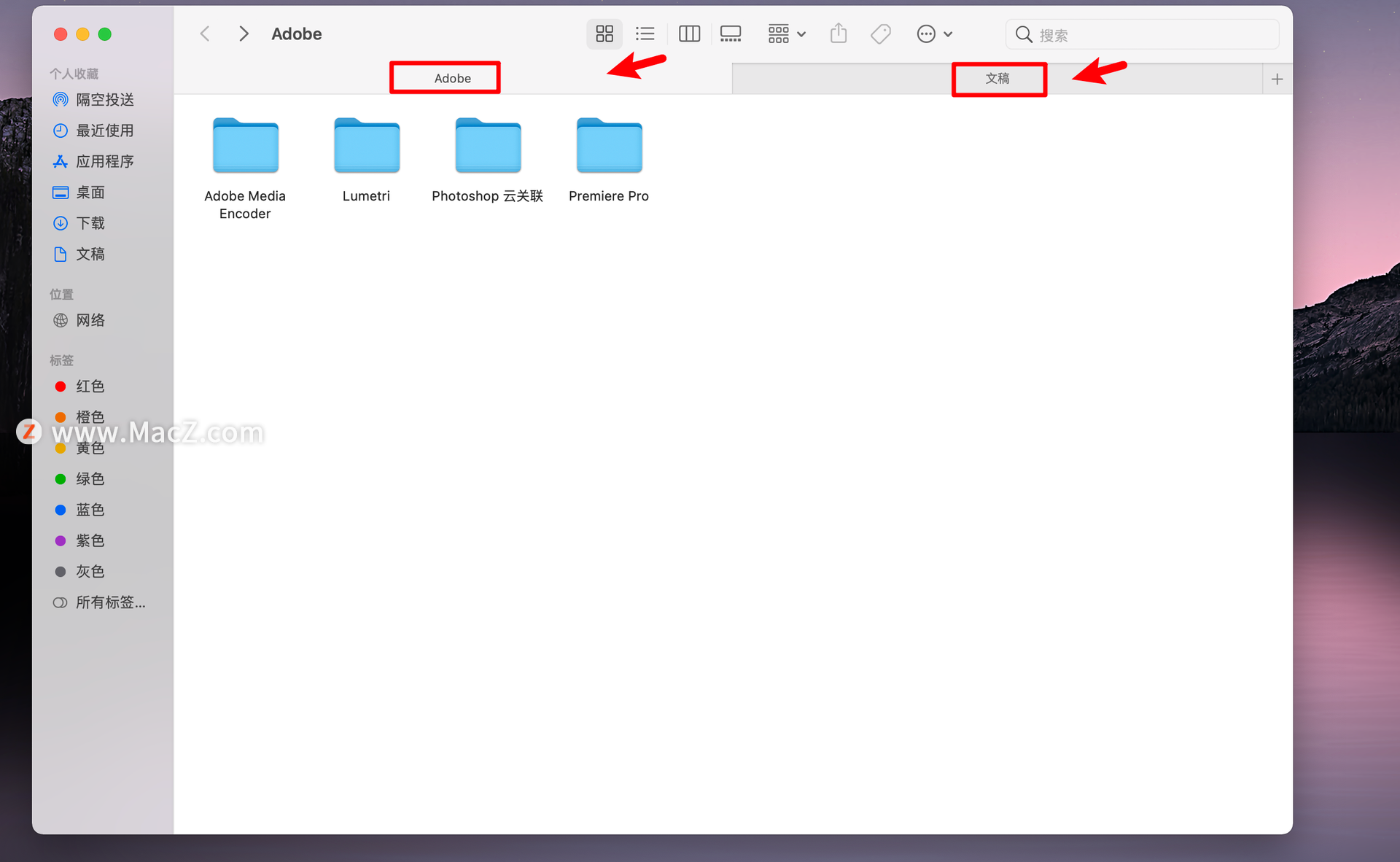Select the Premiere Pro folder icon

(609, 145)
